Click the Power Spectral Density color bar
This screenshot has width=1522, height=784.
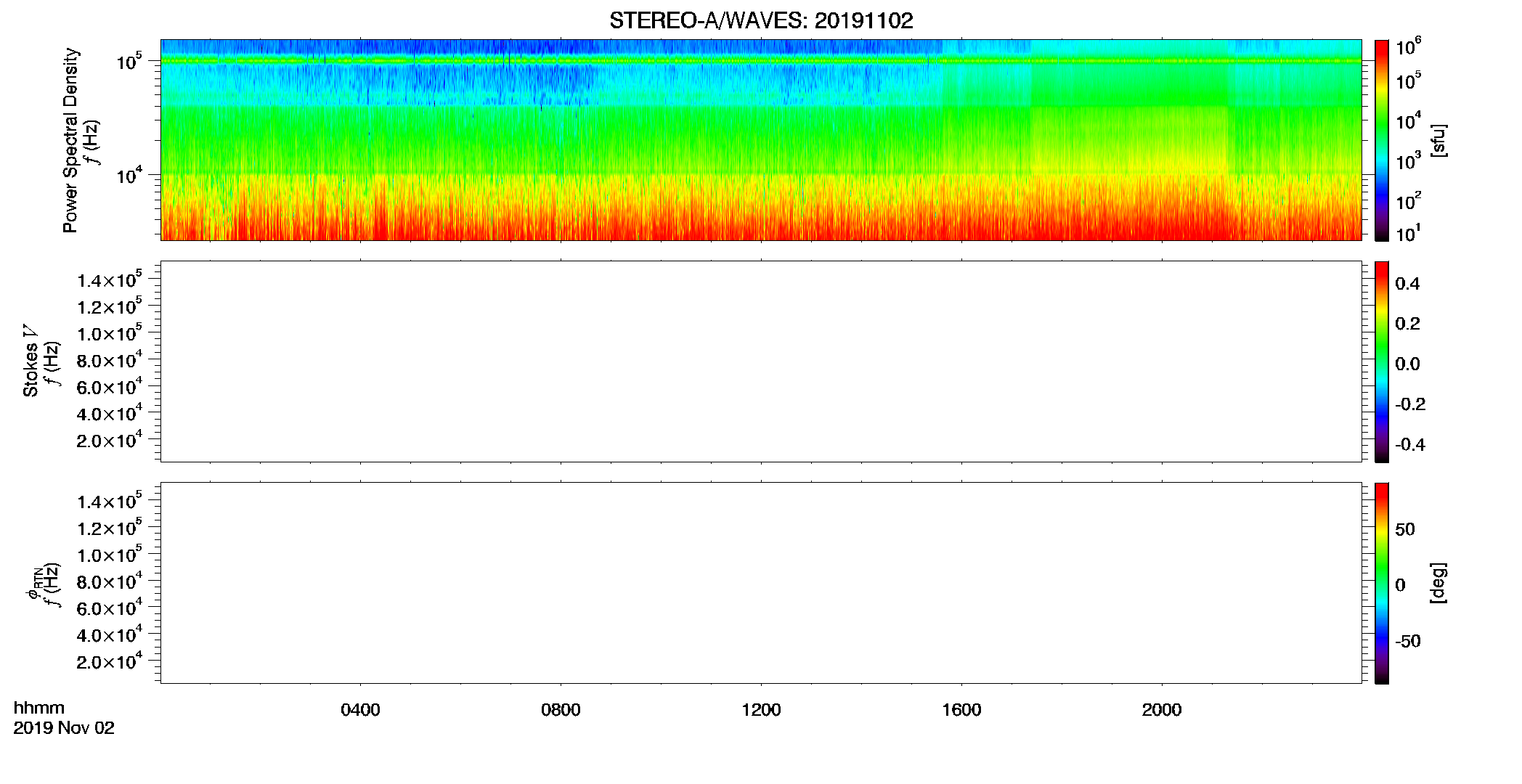pyautogui.click(x=1382, y=140)
